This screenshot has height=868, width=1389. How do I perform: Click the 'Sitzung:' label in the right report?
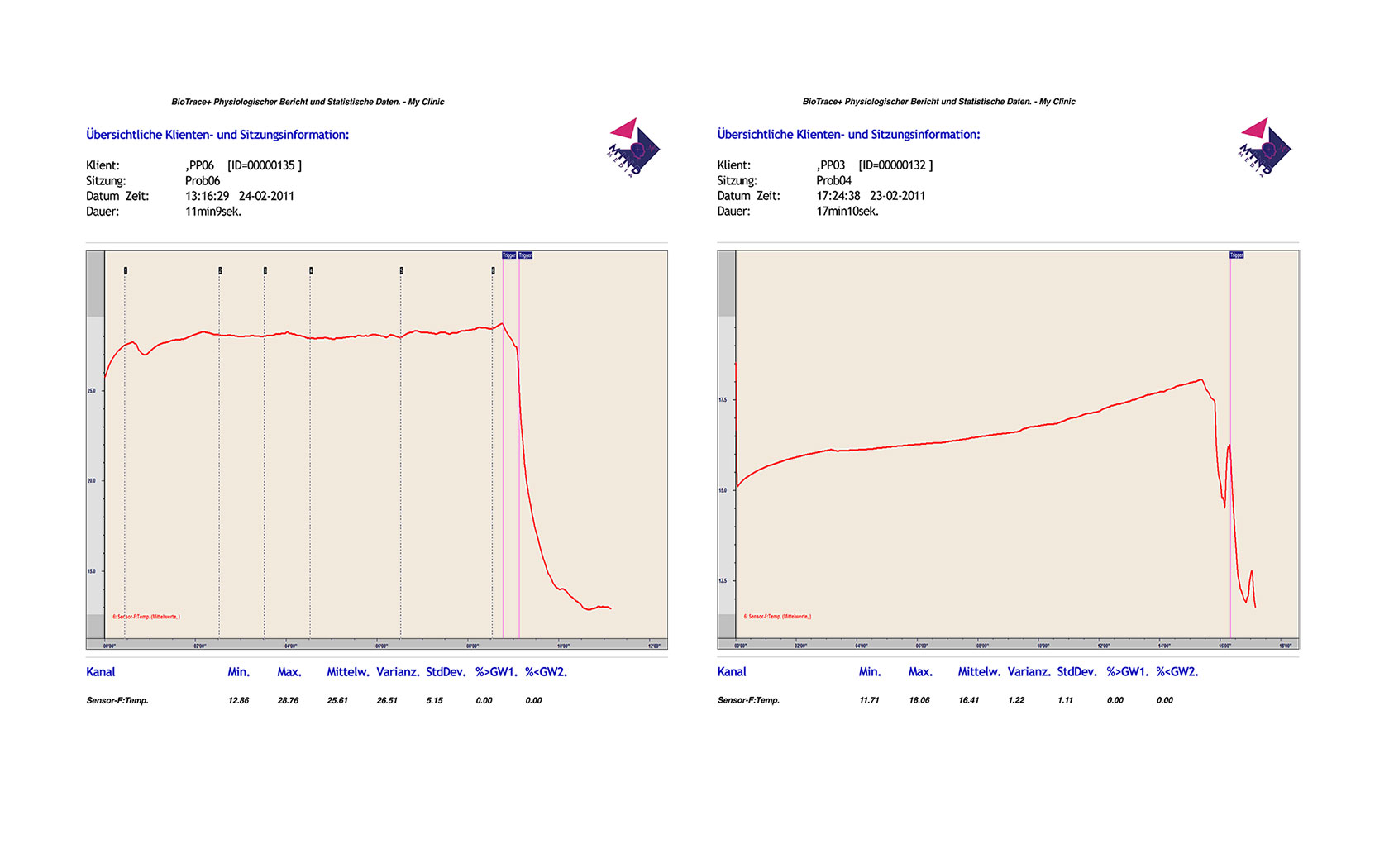tap(737, 181)
